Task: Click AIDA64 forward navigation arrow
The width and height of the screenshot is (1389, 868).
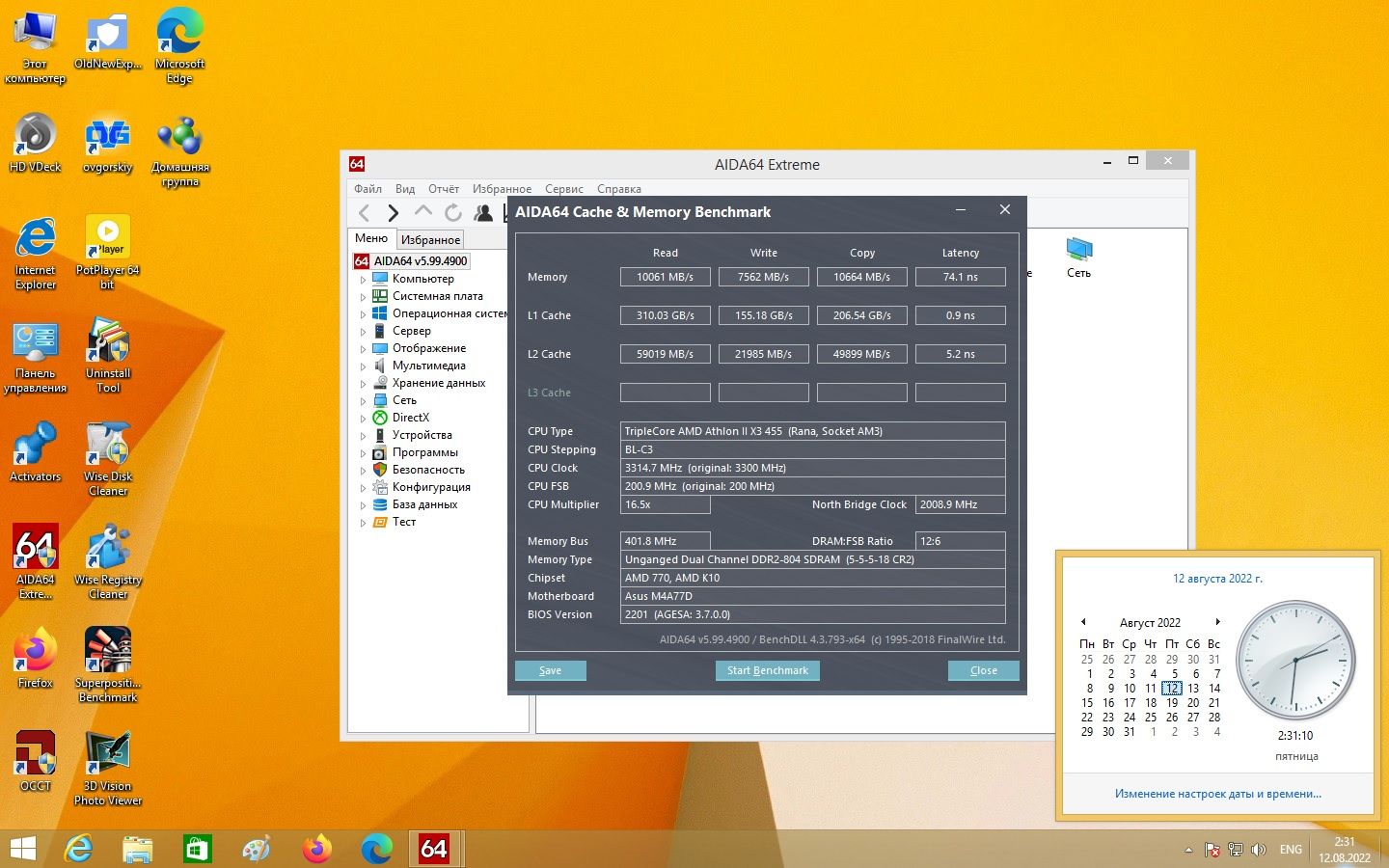Action: 393,213
